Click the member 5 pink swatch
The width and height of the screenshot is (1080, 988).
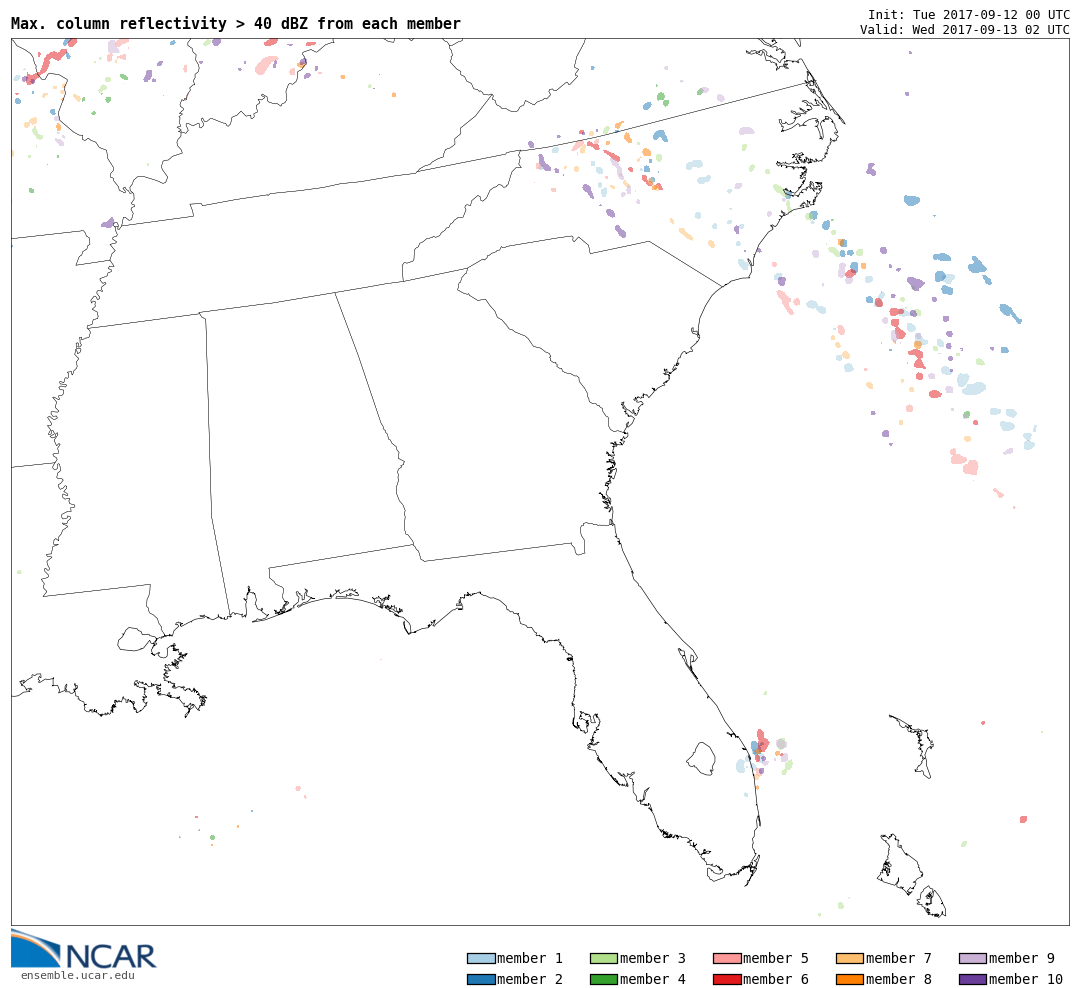pyautogui.click(x=727, y=958)
